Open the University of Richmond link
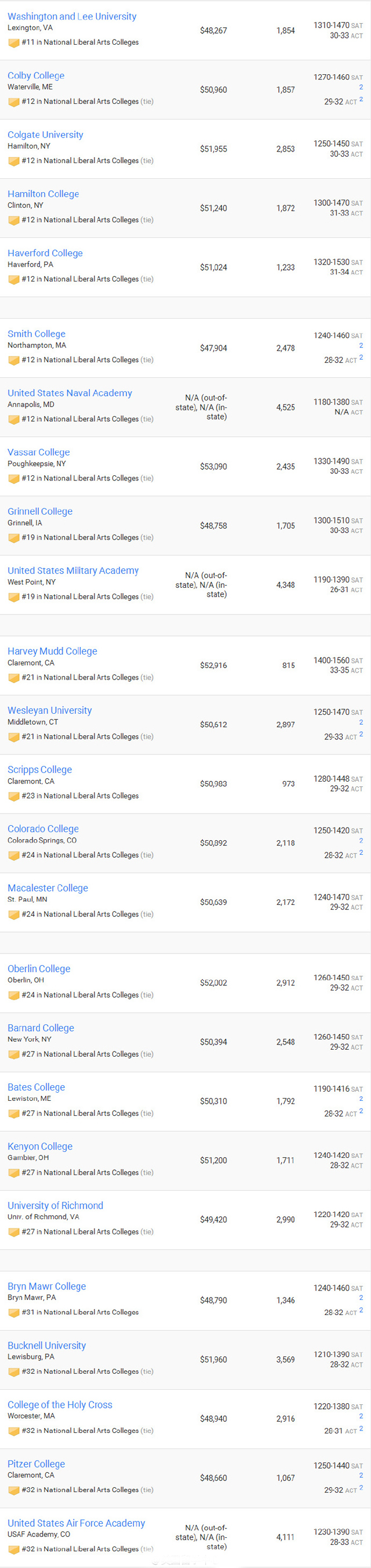This screenshot has height=1568, width=371. (x=55, y=1205)
